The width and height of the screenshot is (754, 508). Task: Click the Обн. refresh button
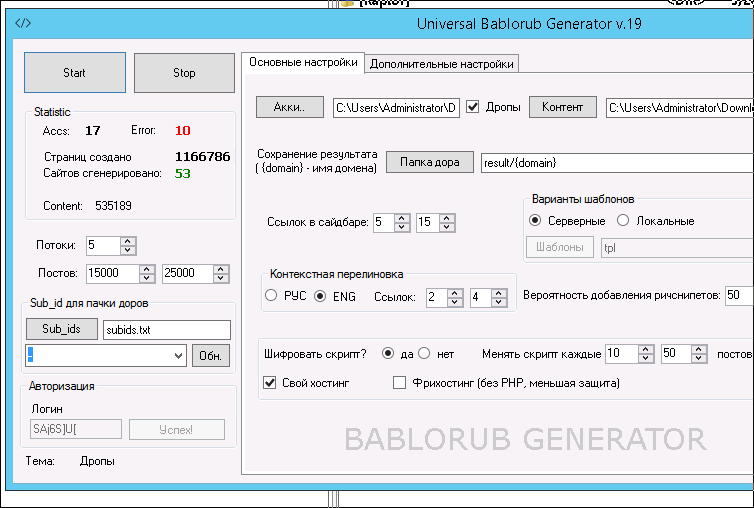211,356
